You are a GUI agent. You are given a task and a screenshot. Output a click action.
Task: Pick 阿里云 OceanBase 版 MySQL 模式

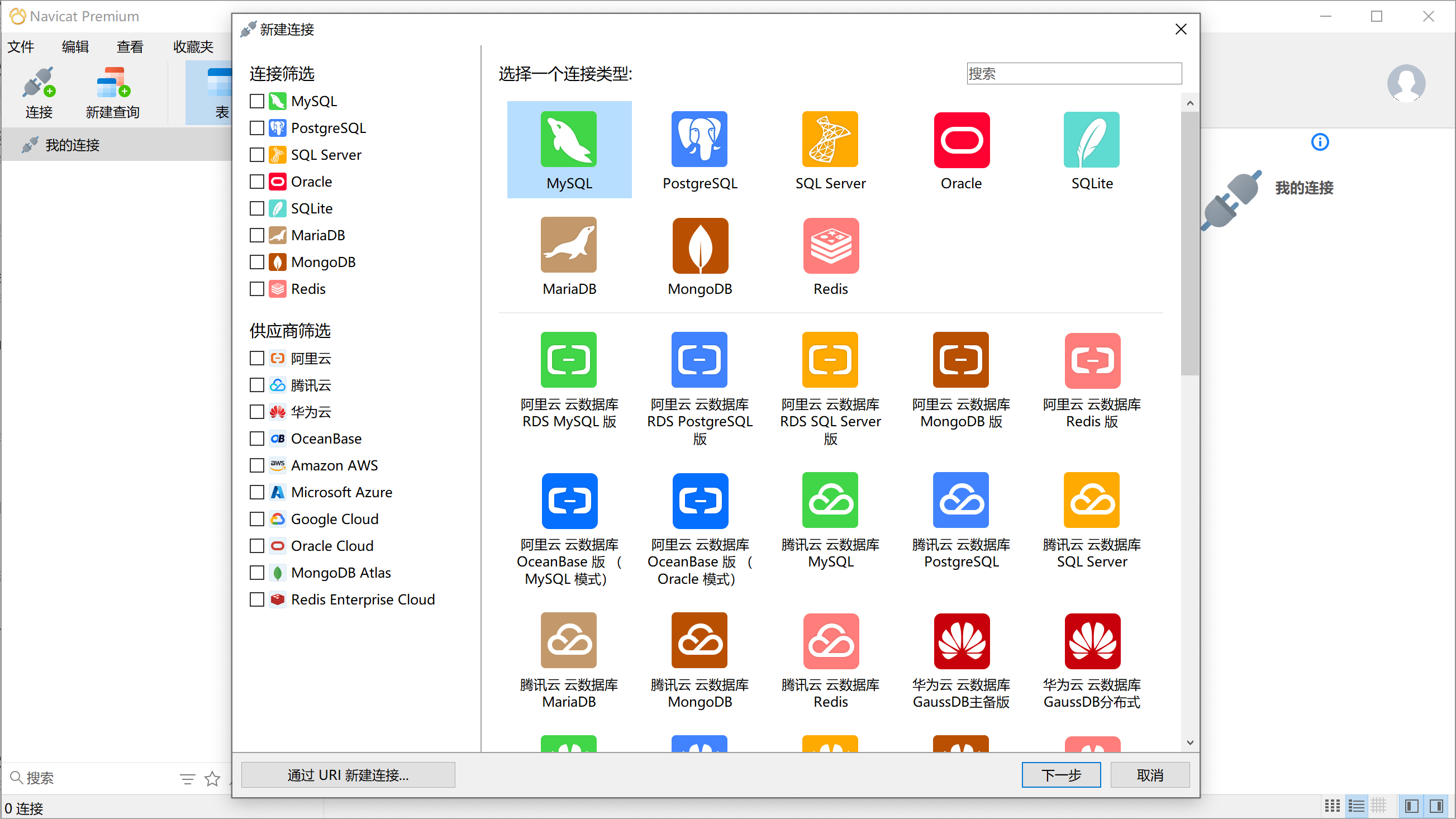coord(569,500)
